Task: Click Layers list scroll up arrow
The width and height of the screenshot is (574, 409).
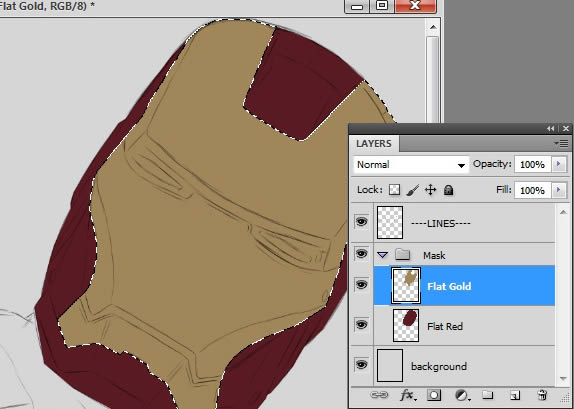Action: [x=563, y=211]
